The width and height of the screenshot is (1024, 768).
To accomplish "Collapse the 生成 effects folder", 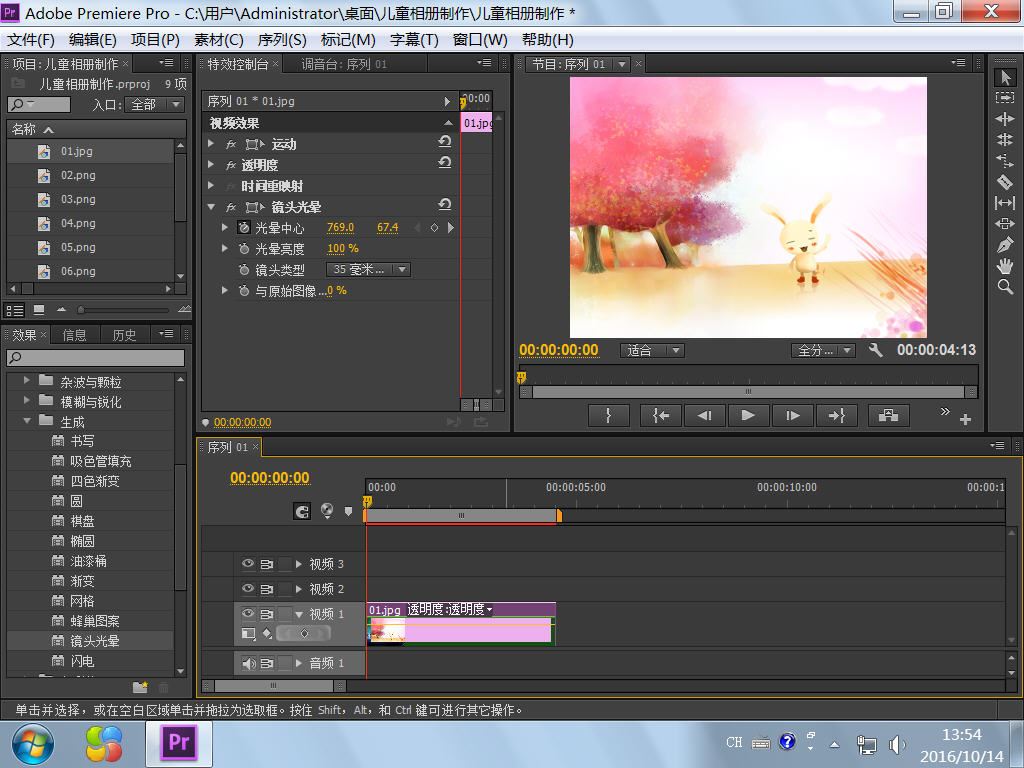I will coord(27,421).
